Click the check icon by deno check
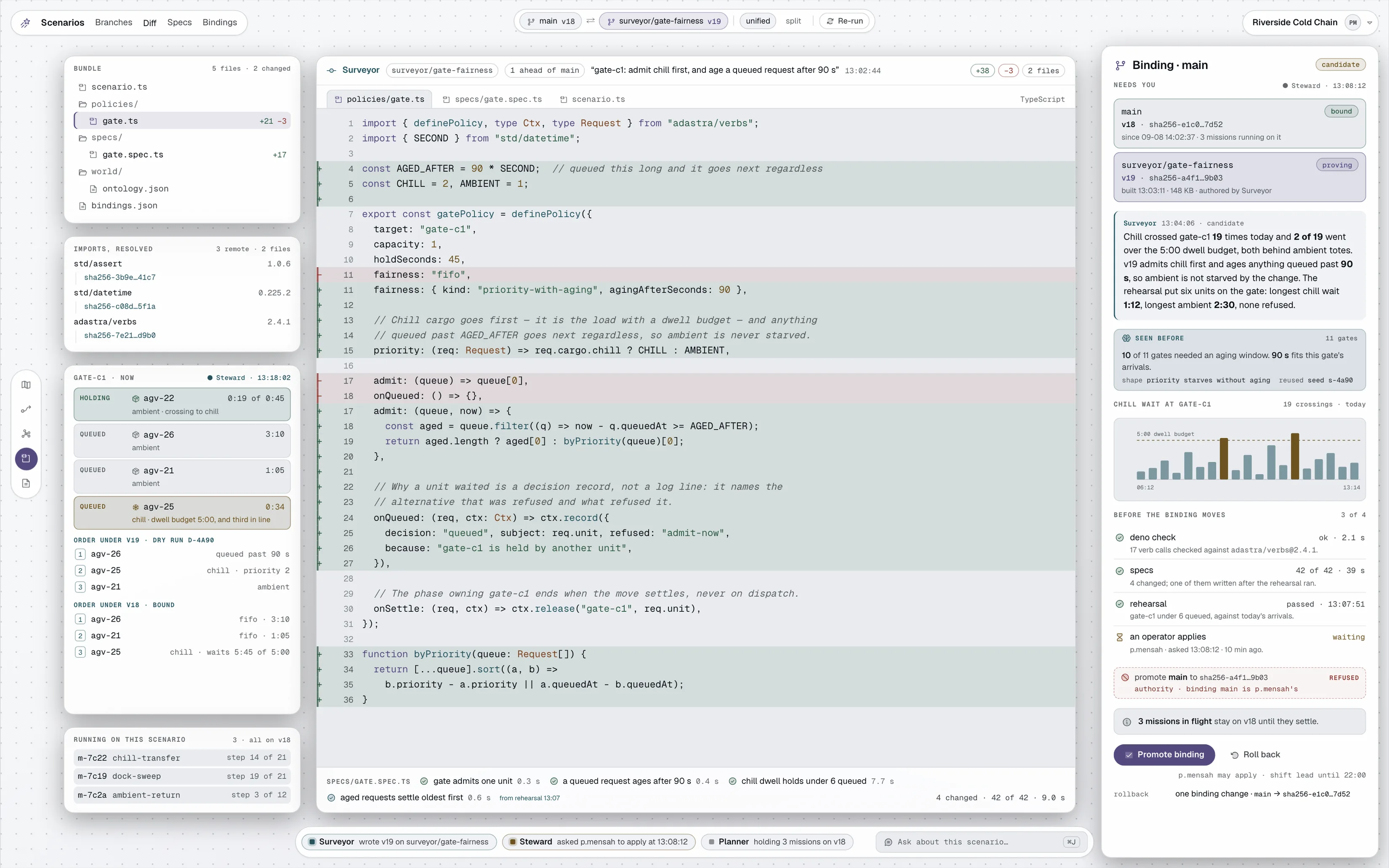Viewport: 1389px width, 868px height. tap(1119, 538)
